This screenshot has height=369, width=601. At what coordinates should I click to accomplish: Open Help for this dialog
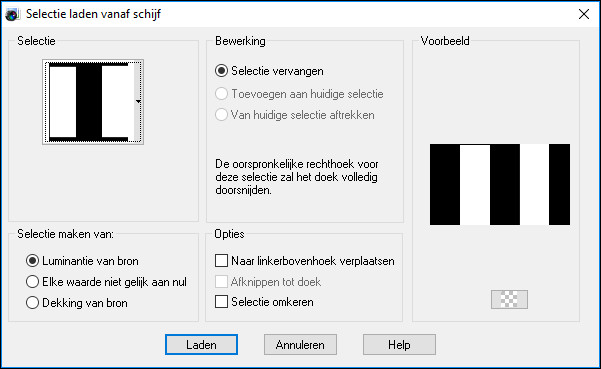399,344
